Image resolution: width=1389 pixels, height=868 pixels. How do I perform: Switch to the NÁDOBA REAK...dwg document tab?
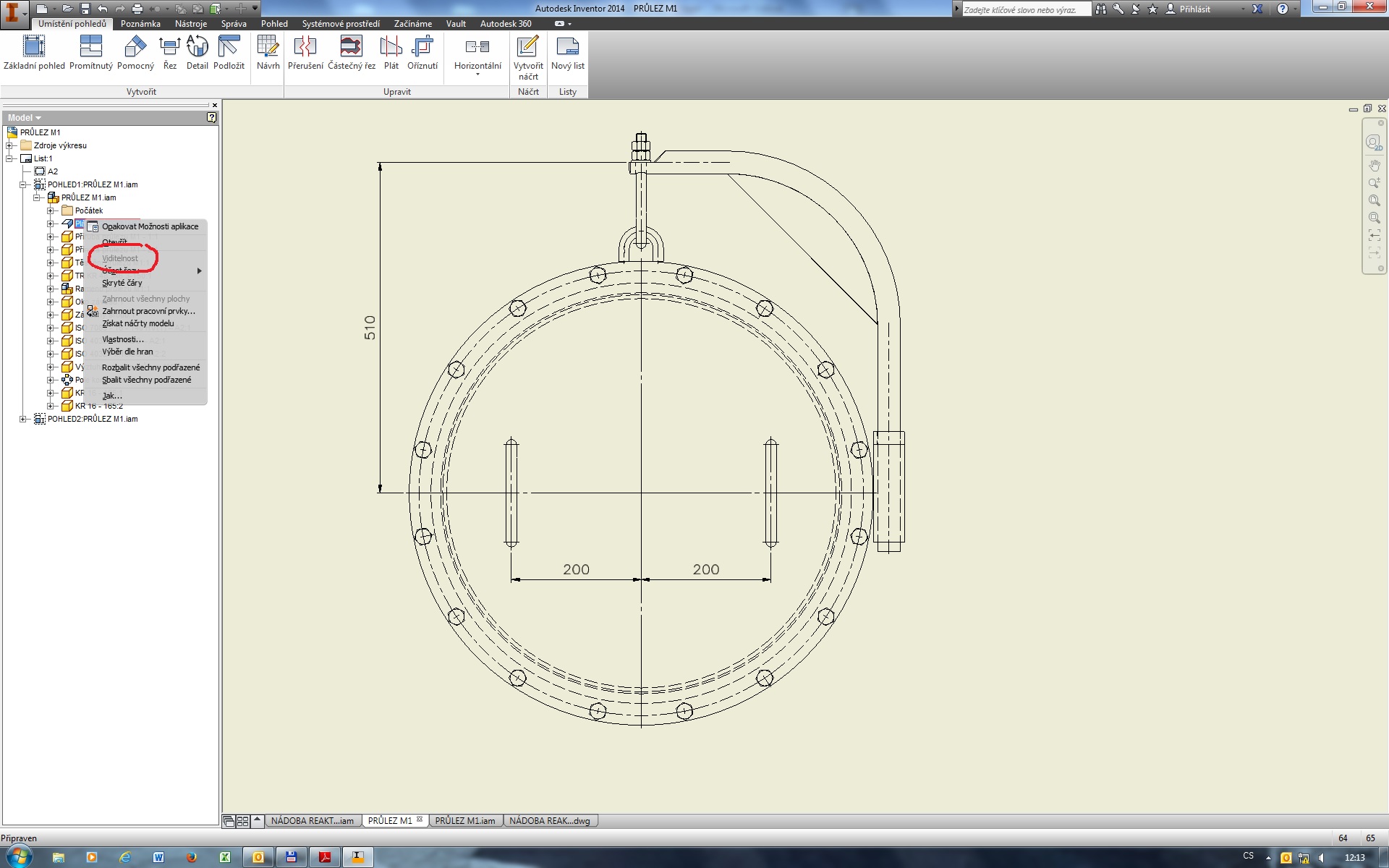[549, 821]
